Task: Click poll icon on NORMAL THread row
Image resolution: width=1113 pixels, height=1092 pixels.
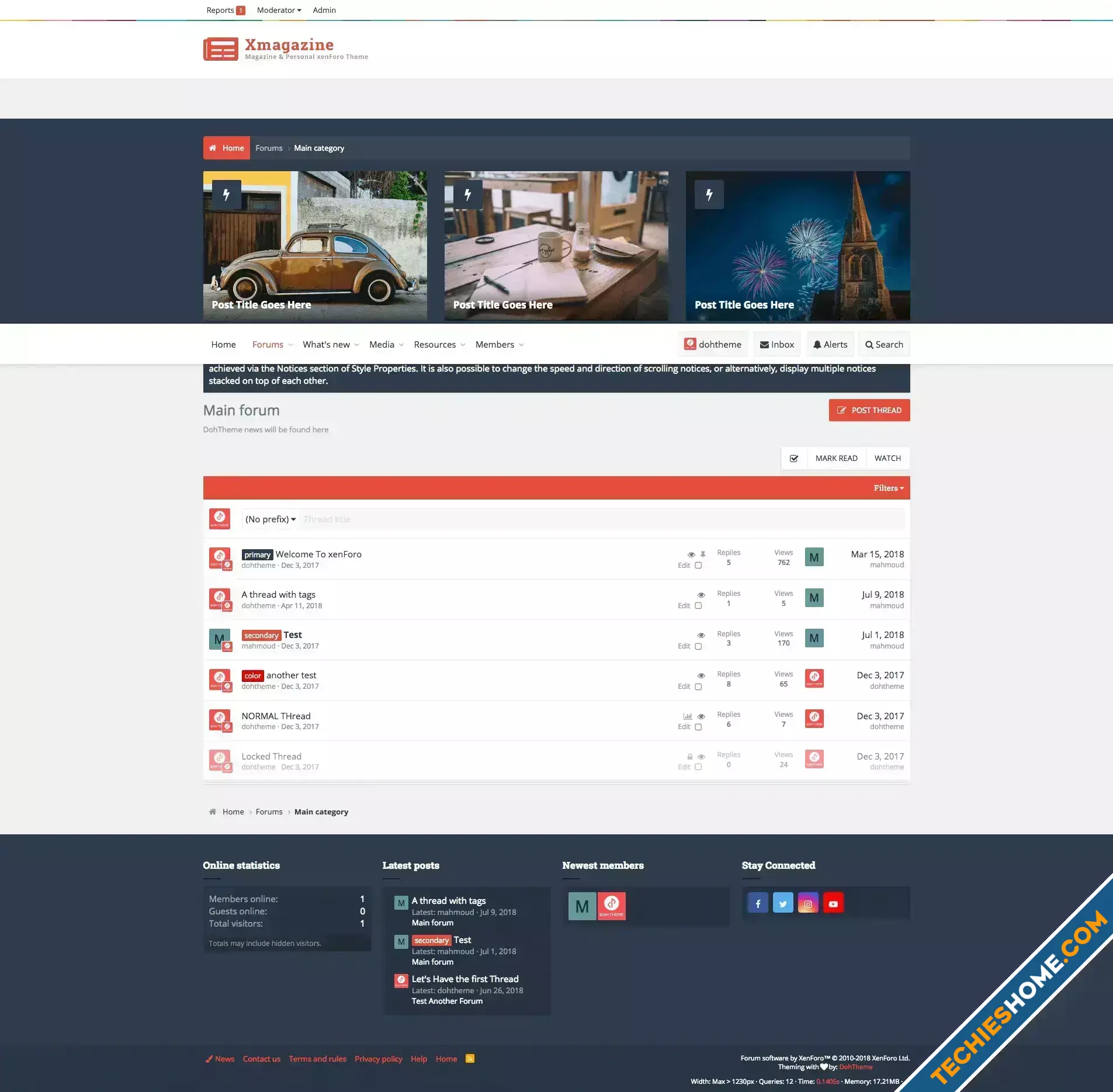Action: click(x=688, y=716)
